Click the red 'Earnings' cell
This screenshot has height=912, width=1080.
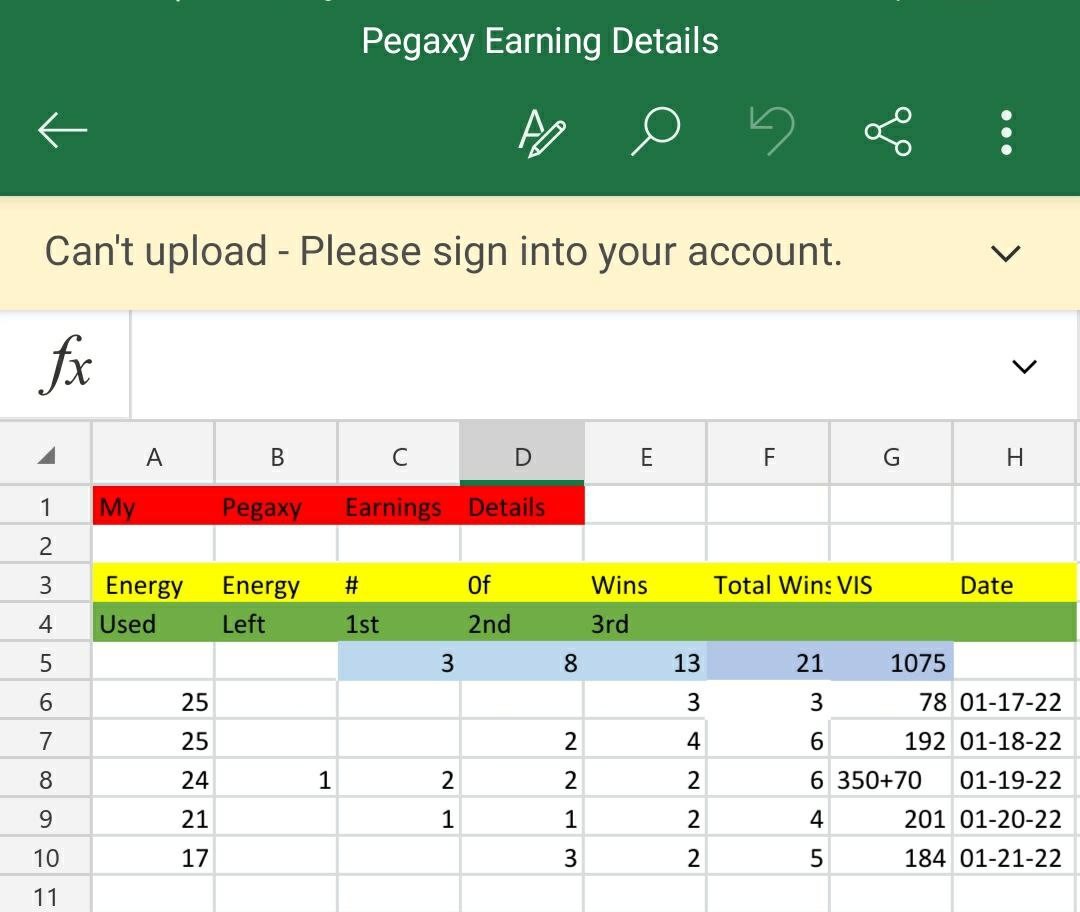point(399,506)
